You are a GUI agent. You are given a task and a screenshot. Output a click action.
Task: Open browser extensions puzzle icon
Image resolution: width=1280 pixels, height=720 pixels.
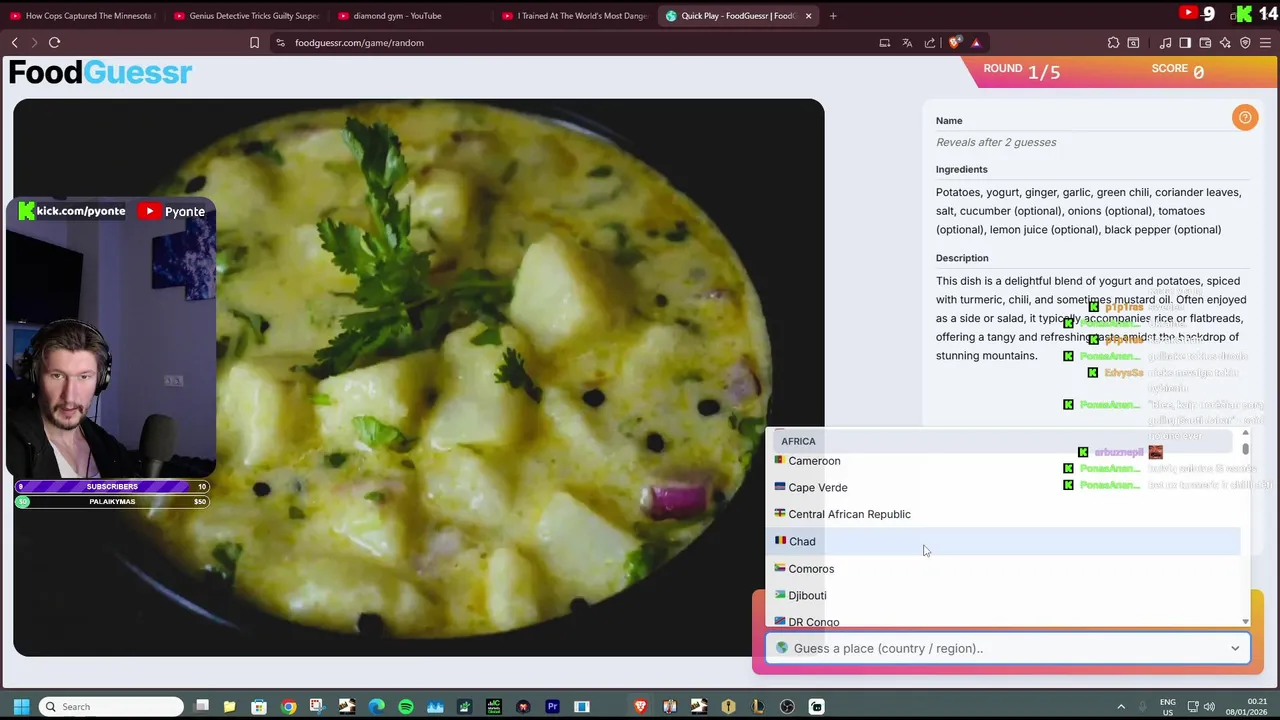pos(1113,43)
